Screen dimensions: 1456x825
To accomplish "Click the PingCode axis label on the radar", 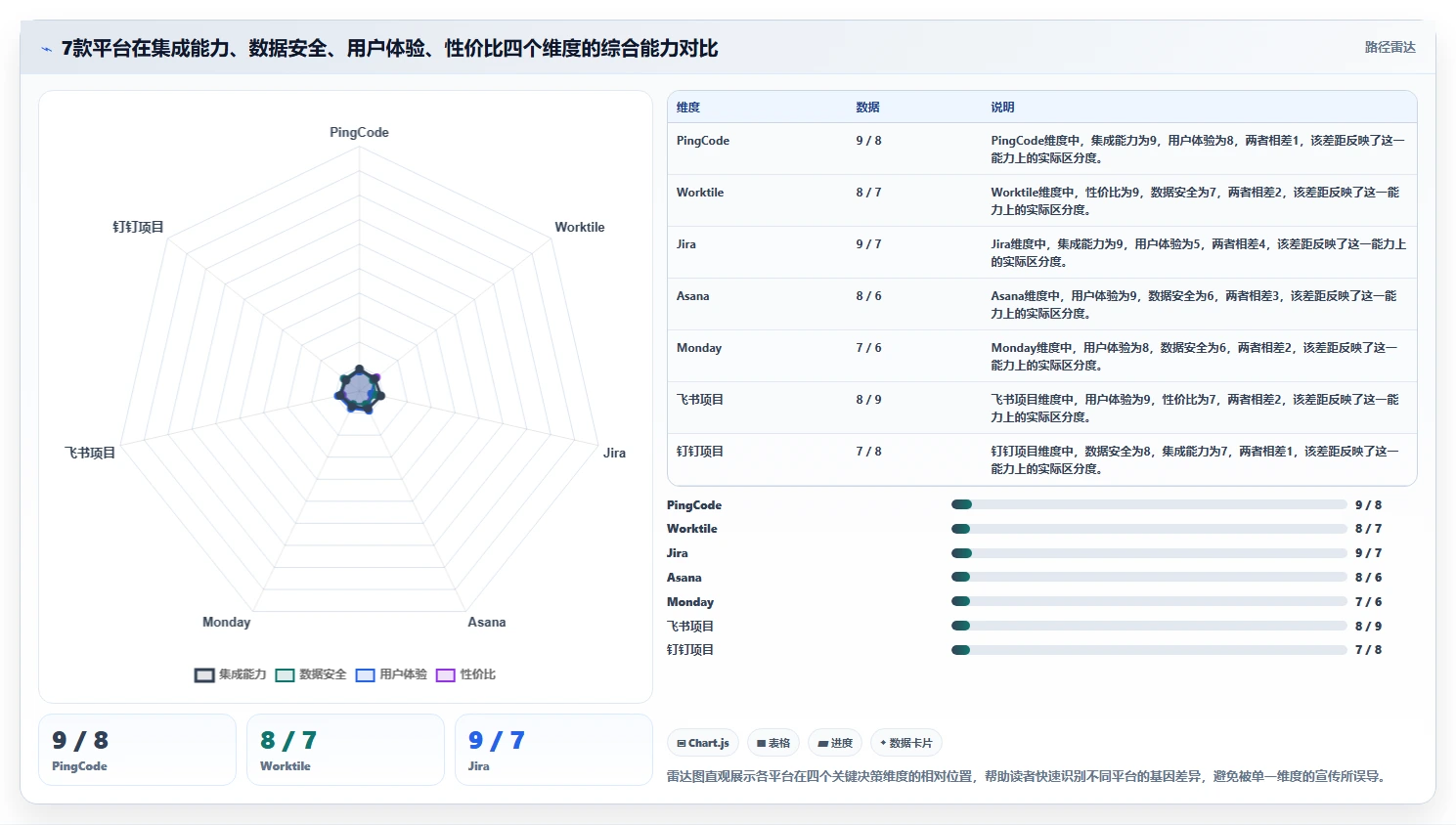I will click(x=359, y=132).
